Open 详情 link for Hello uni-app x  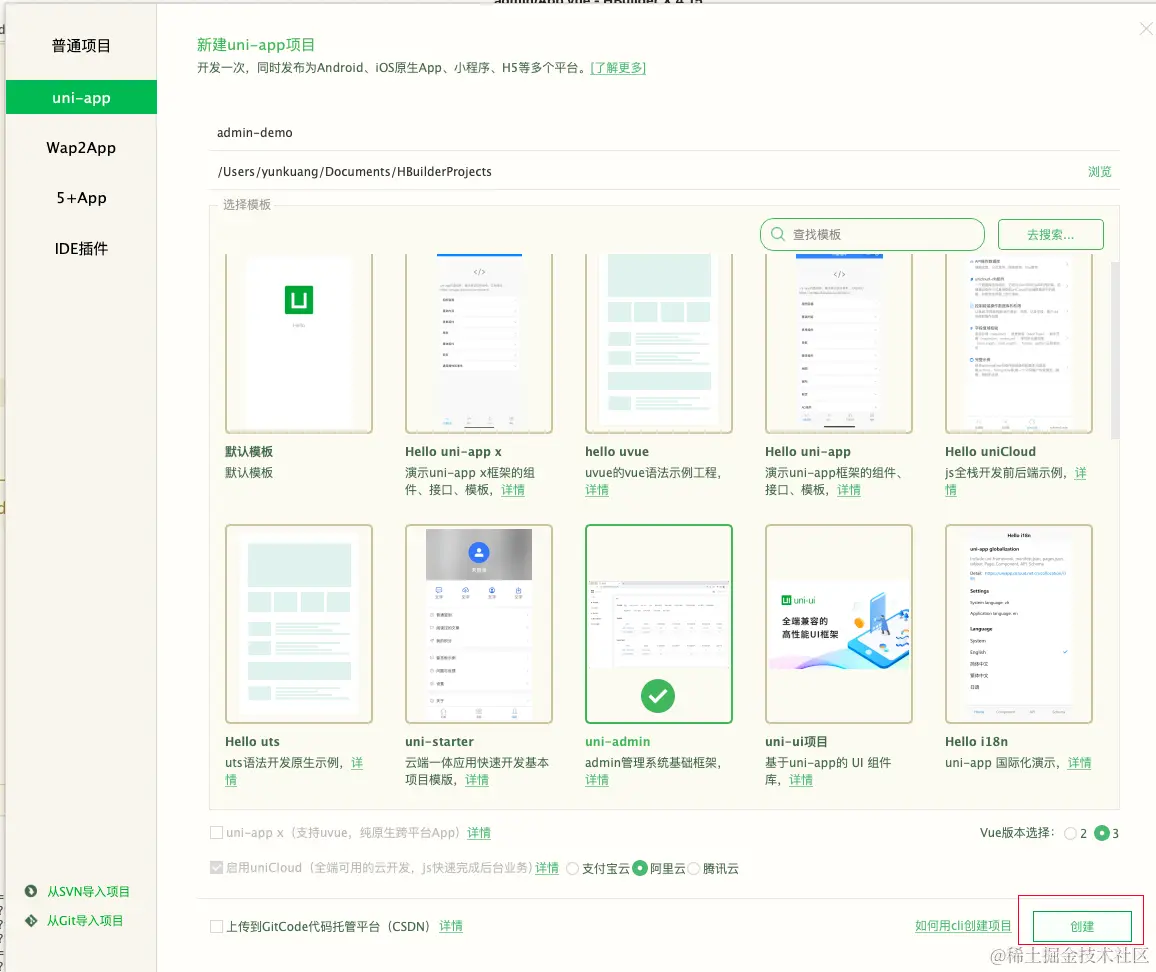pyautogui.click(x=512, y=490)
